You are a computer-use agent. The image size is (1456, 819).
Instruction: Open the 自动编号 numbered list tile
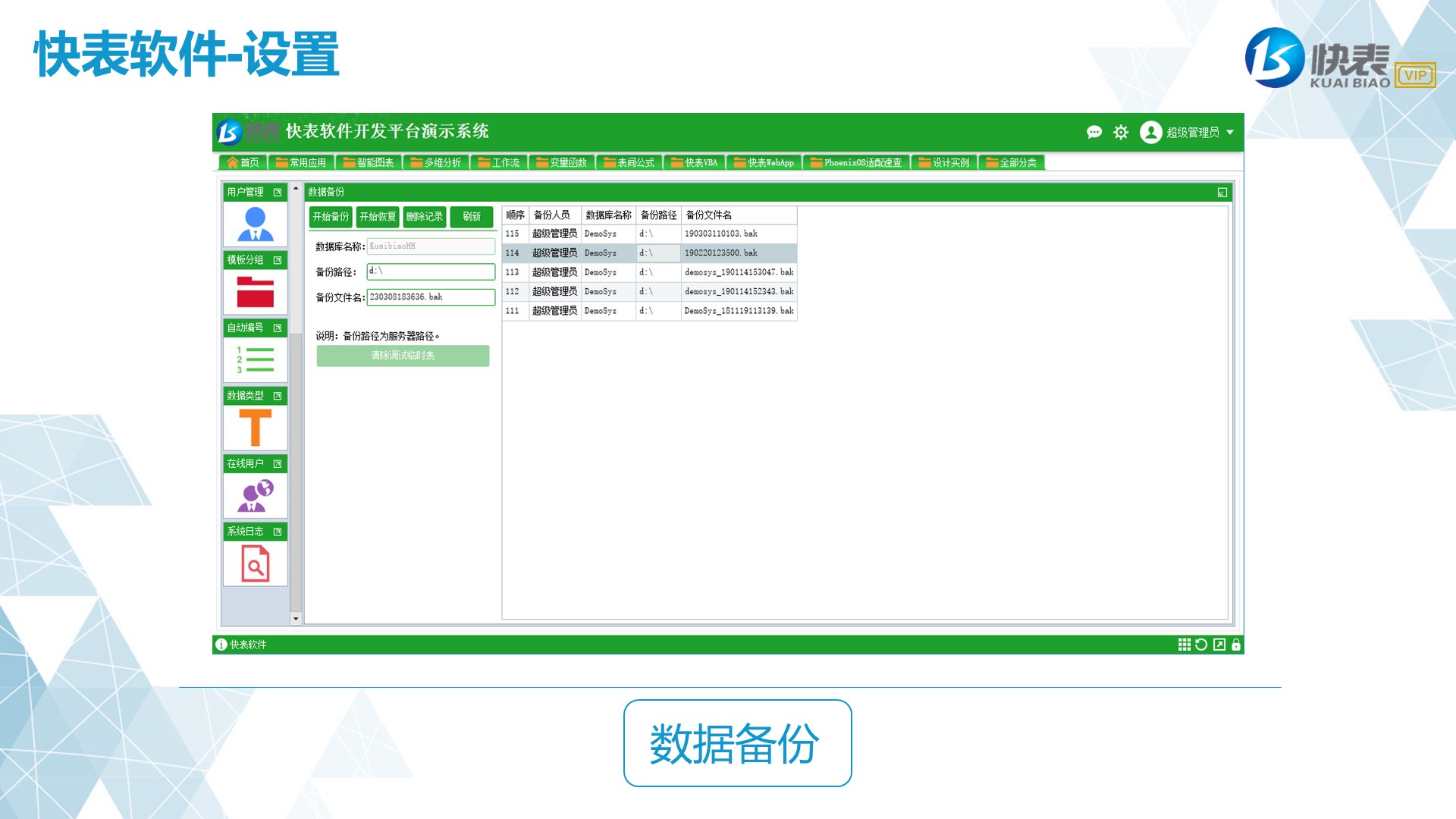click(256, 359)
